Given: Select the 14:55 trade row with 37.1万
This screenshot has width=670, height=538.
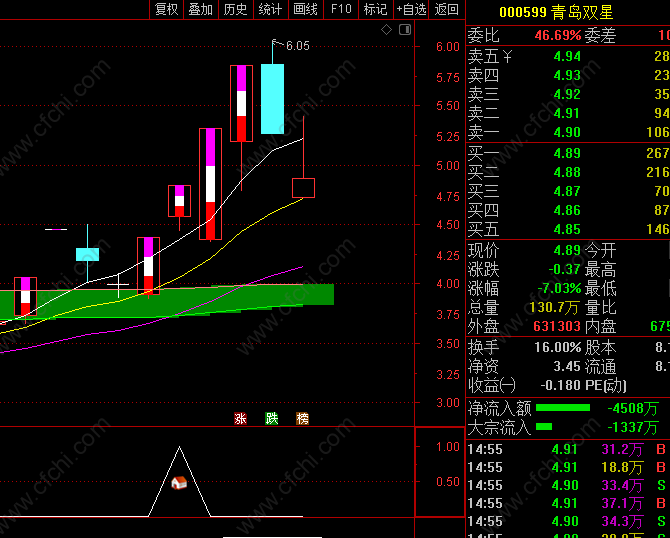Looking at the screenshot, I should pos(568,503).
